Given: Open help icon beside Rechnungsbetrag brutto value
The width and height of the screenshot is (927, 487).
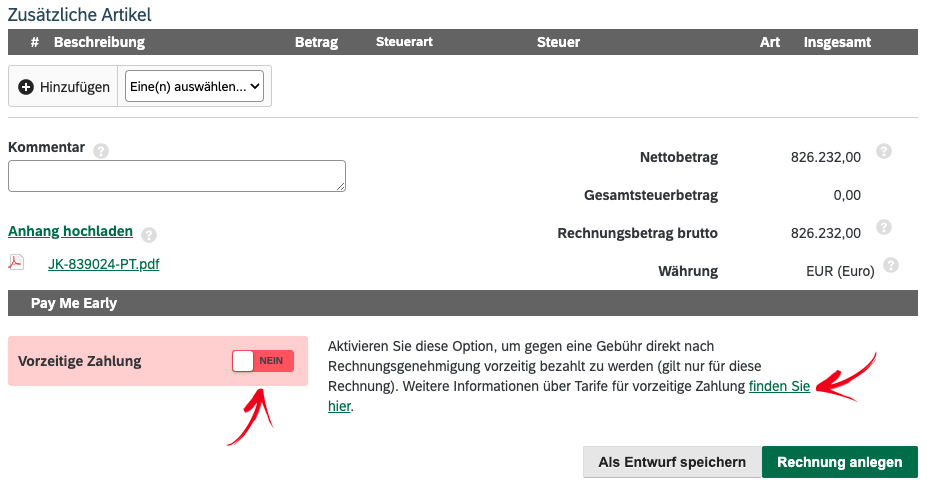Looking at the screenshot, I should (884, 227).
